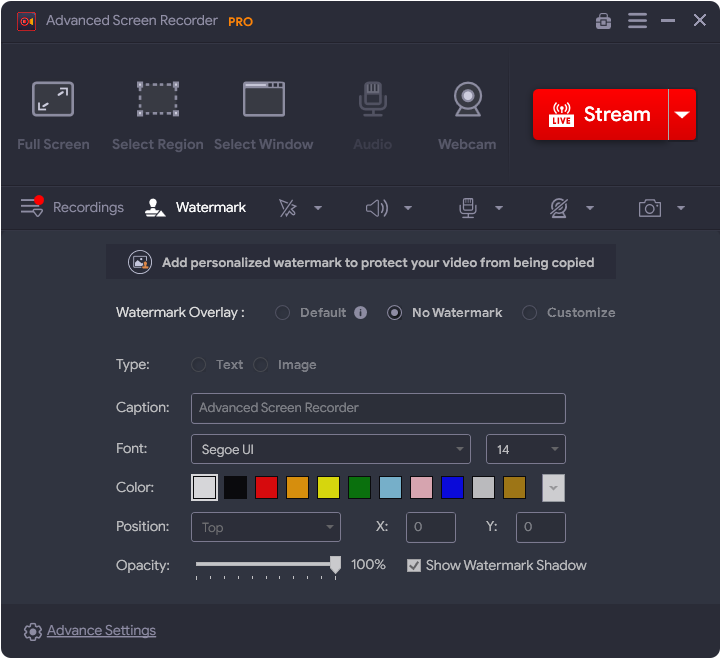Enable the Webcam icon
Image resolution: width=722 pixels, height=660 pixels.
pyautogui.click(x=467, y=101)
